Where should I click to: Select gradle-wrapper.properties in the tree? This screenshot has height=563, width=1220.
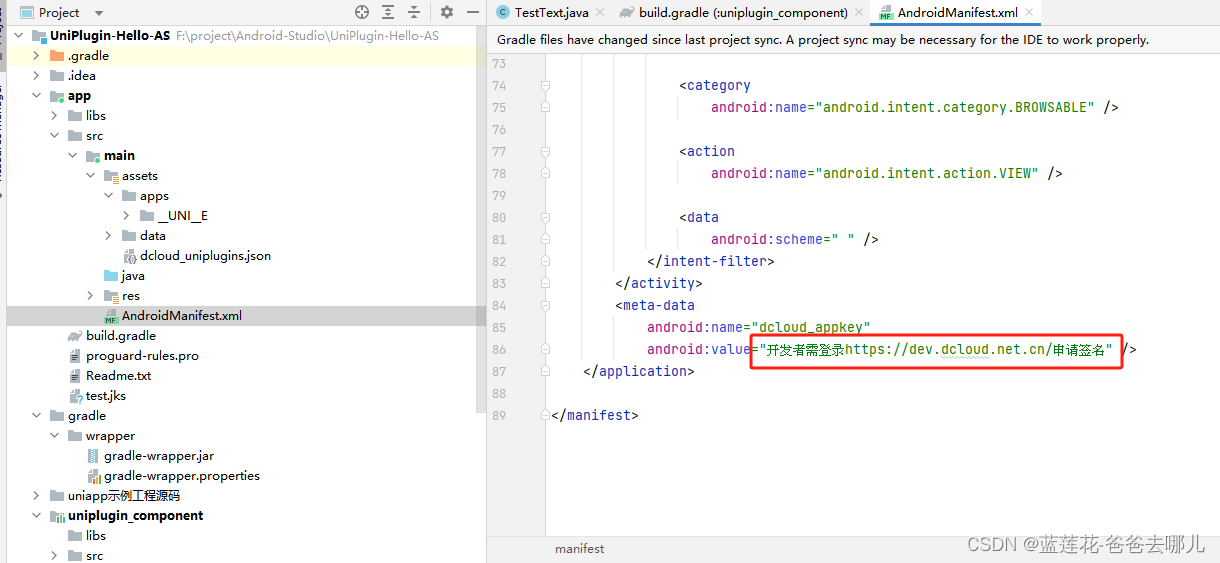182,476
